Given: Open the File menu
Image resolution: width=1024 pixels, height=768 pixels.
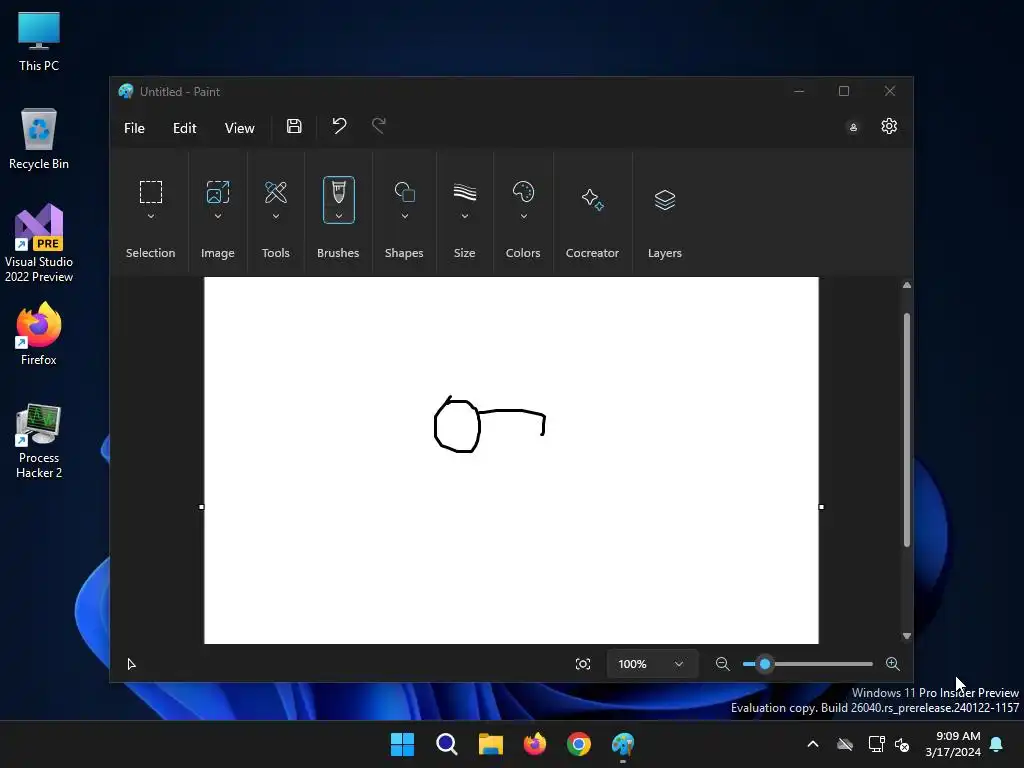Looking at the screenshot, I should tap(135, 128).
